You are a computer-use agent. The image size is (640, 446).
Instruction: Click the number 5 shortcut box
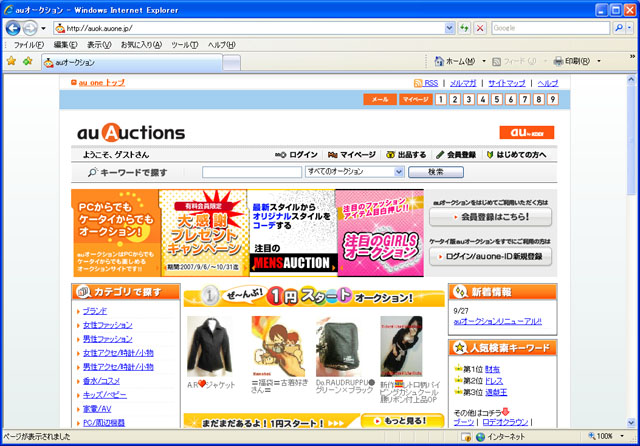tap(496, 99)
